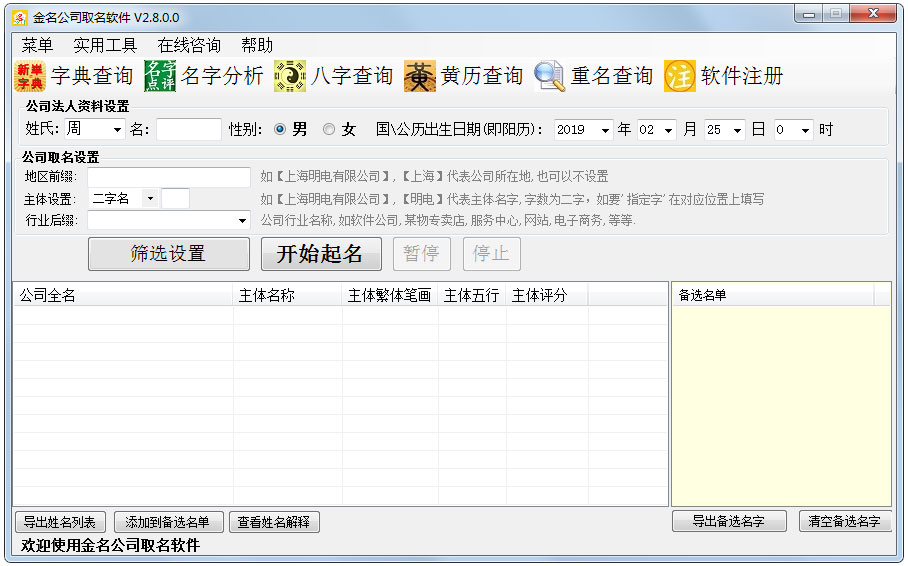908x566 pixels.
Task: Expand the 行业后缀 industry suffix dropdown
Action: tap(243, 220)
